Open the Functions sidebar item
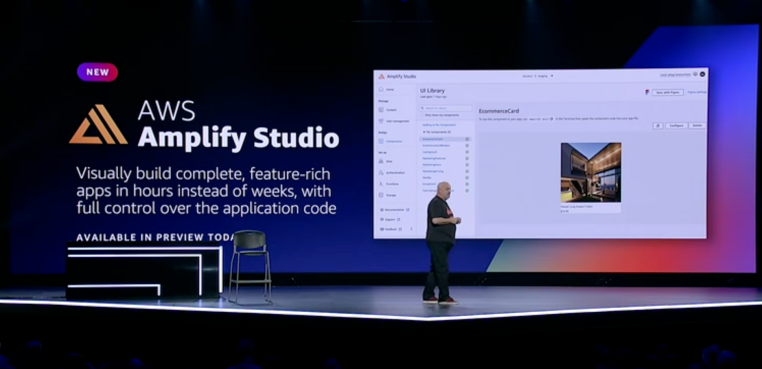This screenshot has width=762, height=369. (x=389, y=184)
